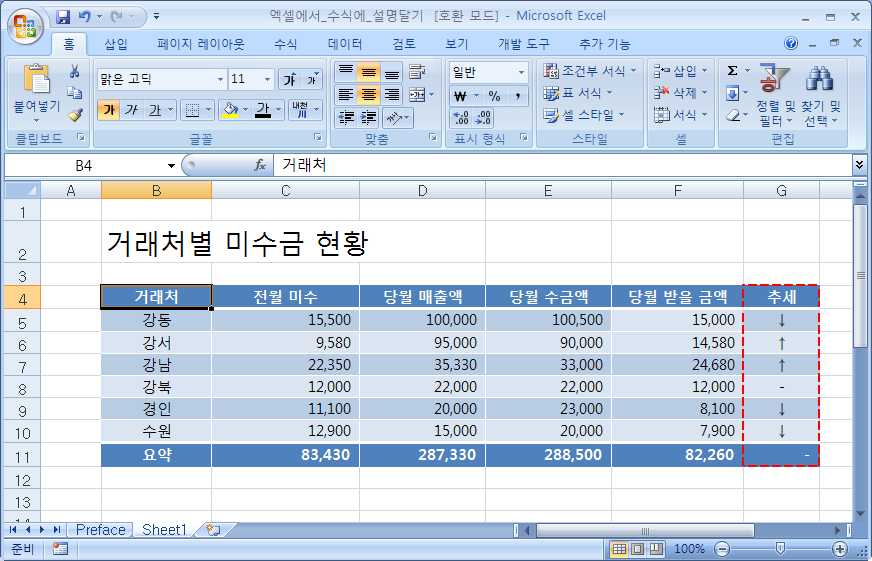
Task: Open the font size 11 dropdown
Action: pyautogui.click(x=267, y=80)
